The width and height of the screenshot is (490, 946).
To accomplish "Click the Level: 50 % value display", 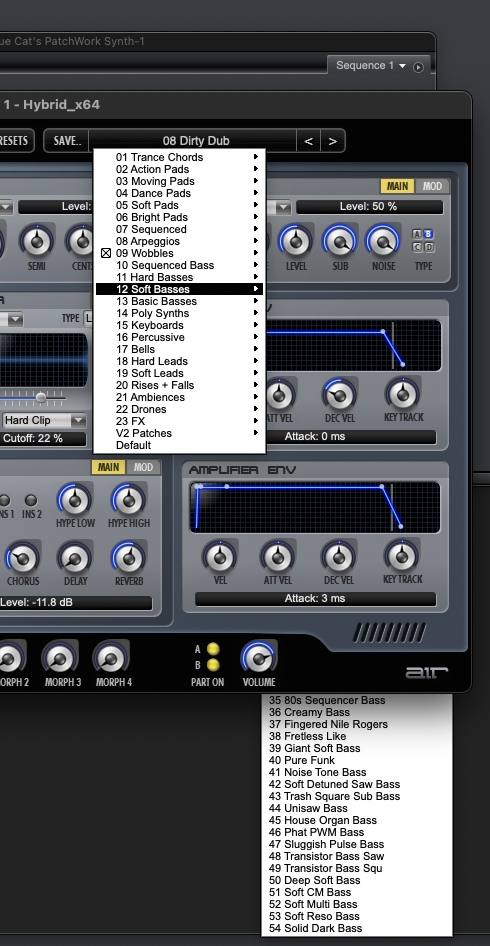I will 369,206.
